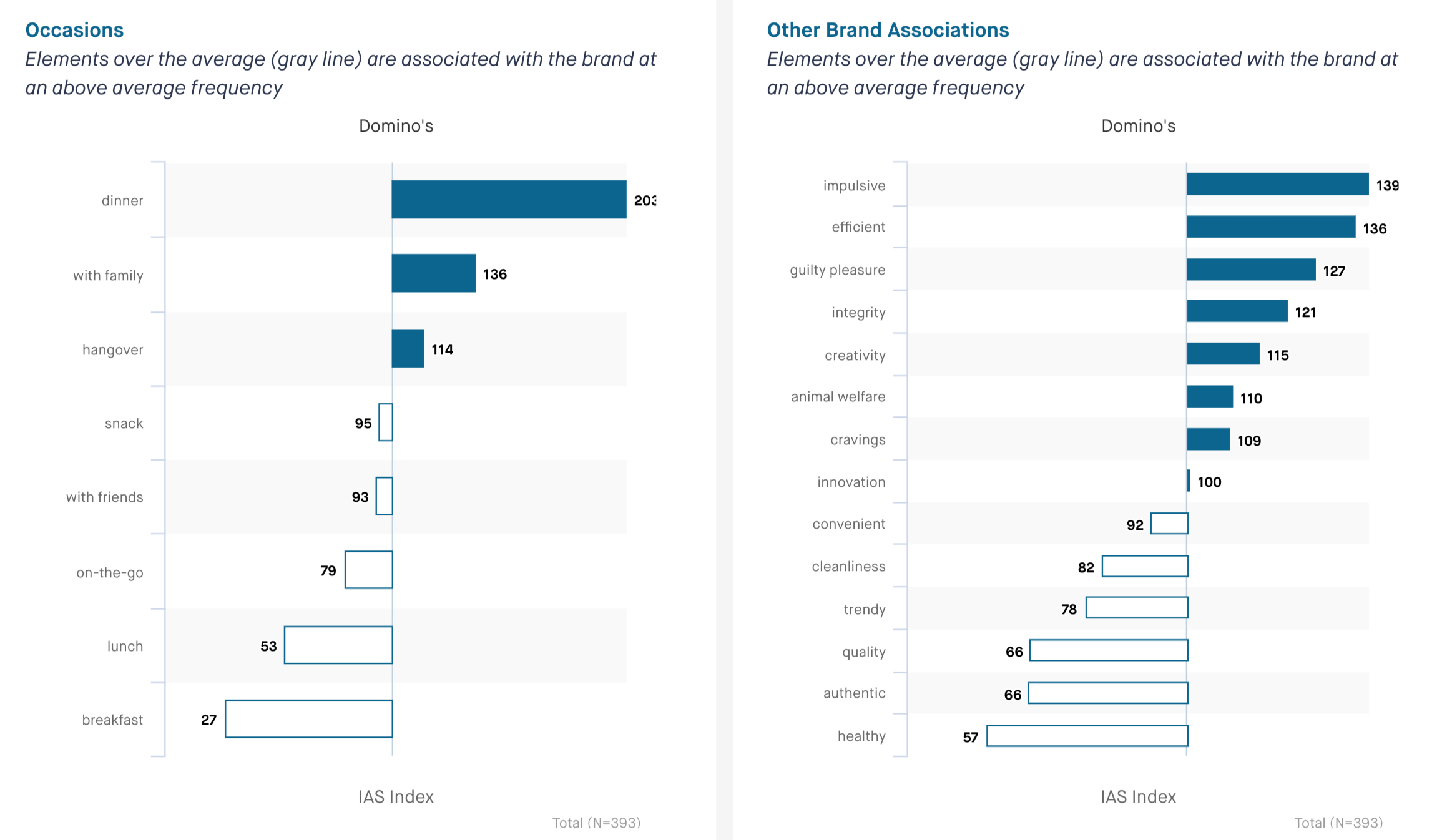Viewport: 1447px width, 840px height.
Task: Select the cleanliness bar valued 82
Action: point(1145,566)
